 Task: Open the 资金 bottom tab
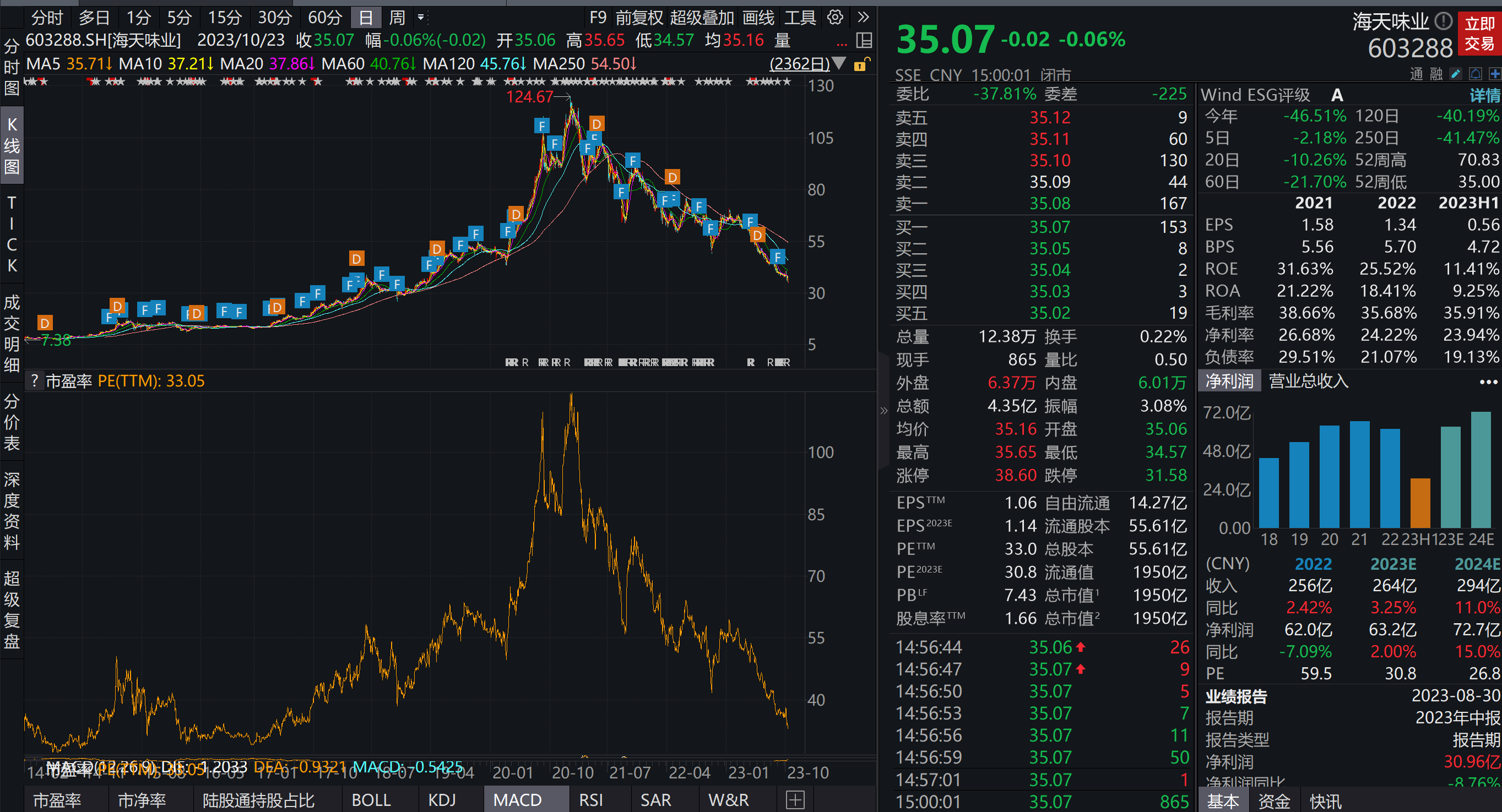pos(1273,802)
